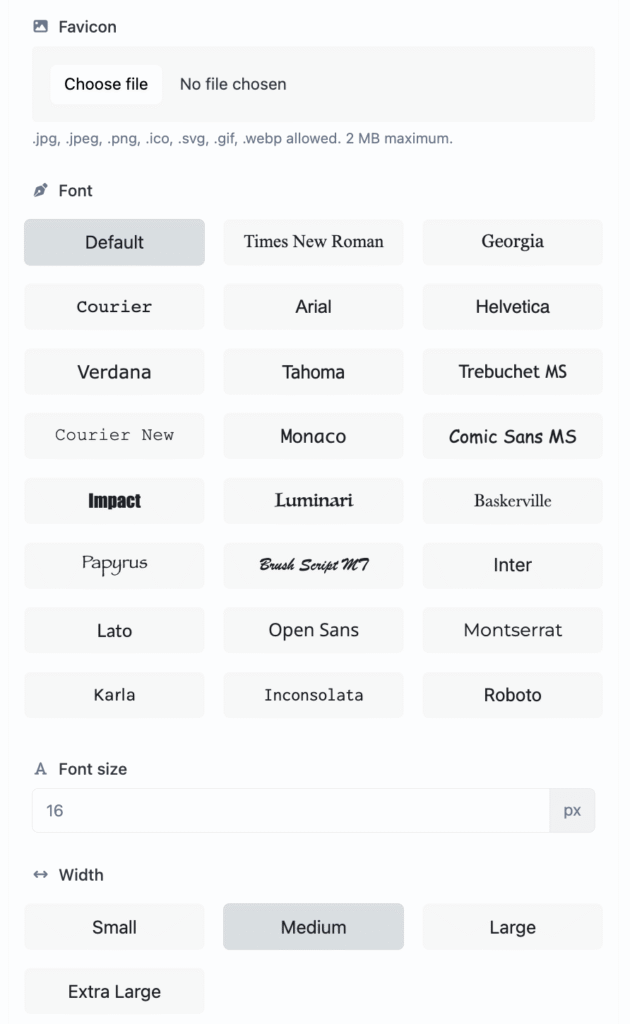Click the Width arrows icon
Image resolution: width=630 pixels, height=1024 pixels.
(x=41, y=875)
